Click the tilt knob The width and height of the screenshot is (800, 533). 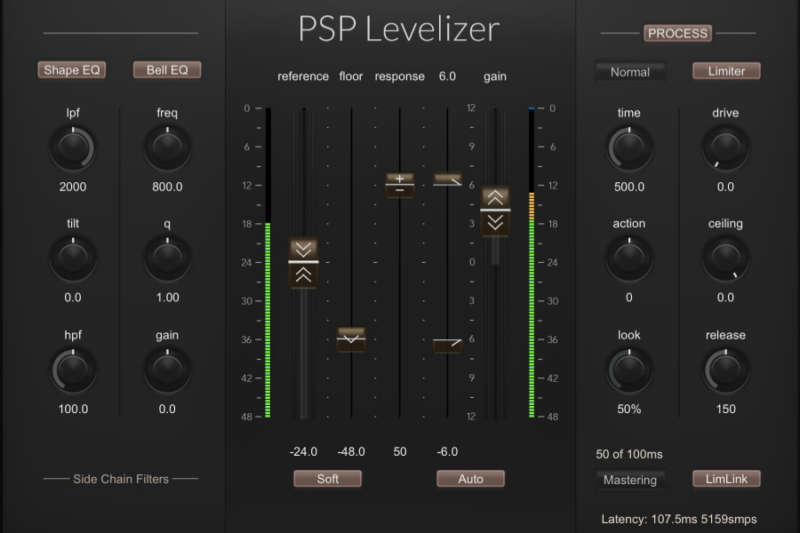pos(72,259)
